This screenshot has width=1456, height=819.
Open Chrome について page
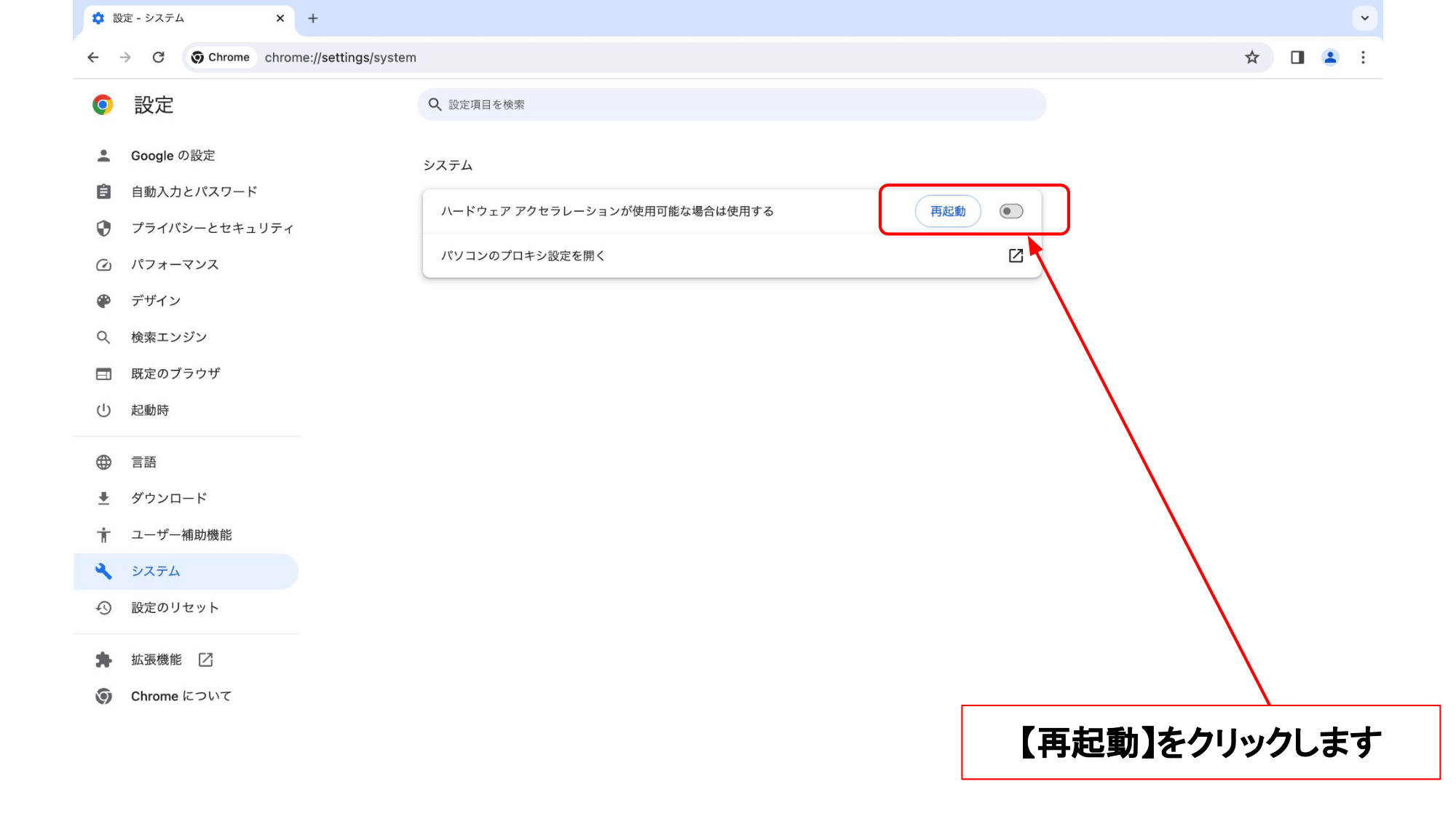181,696
